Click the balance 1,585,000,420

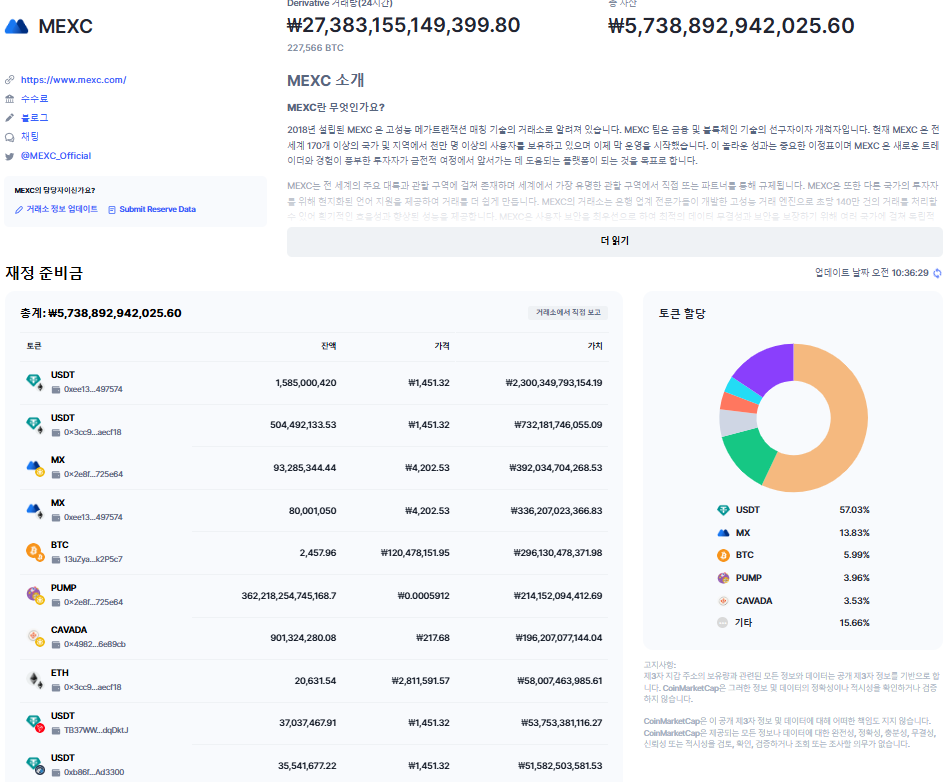tap(305, 383)
